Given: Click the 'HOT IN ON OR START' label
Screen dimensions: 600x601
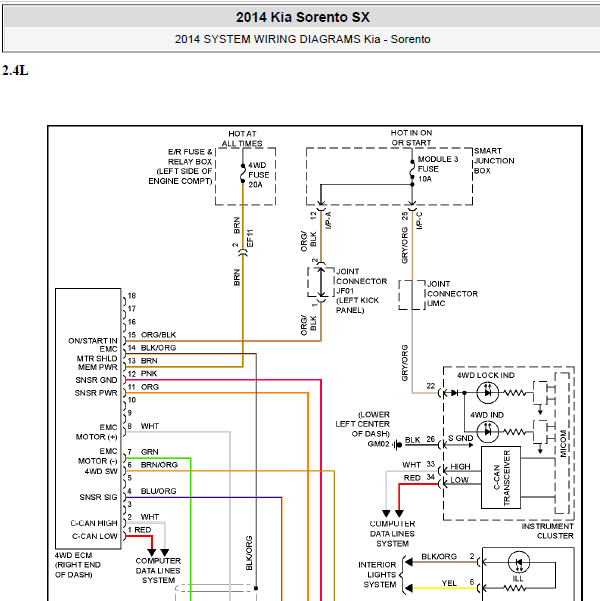Looking at the screenshot, I should (x=411, y=138).
